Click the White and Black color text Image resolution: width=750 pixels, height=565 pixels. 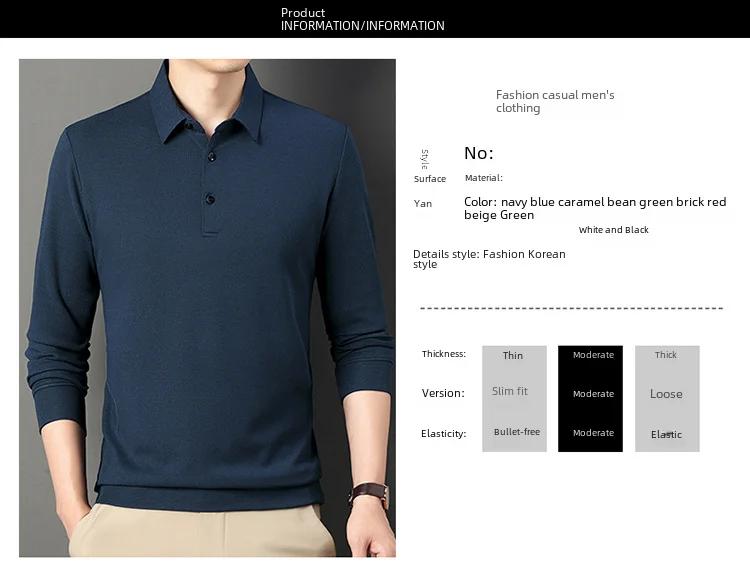tap(613, 230)
